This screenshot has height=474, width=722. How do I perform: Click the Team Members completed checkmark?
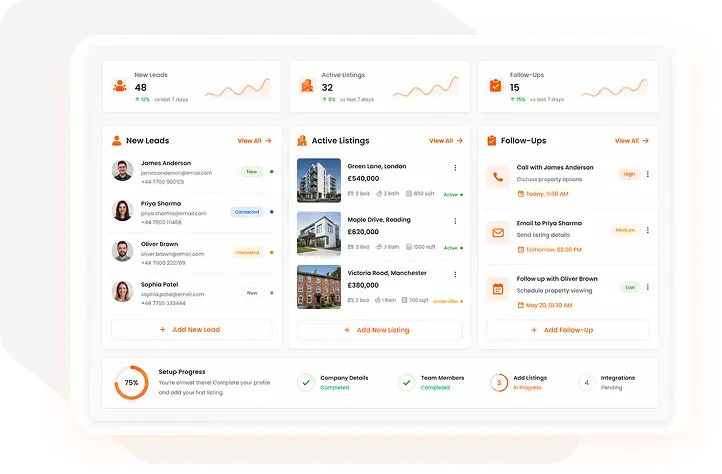coord(407,382)
